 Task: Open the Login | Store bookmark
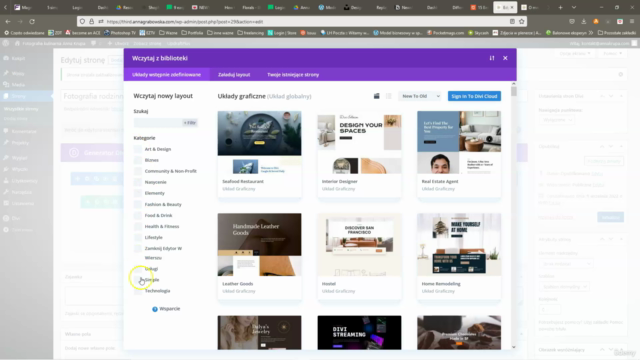click(x=282, y=33)
